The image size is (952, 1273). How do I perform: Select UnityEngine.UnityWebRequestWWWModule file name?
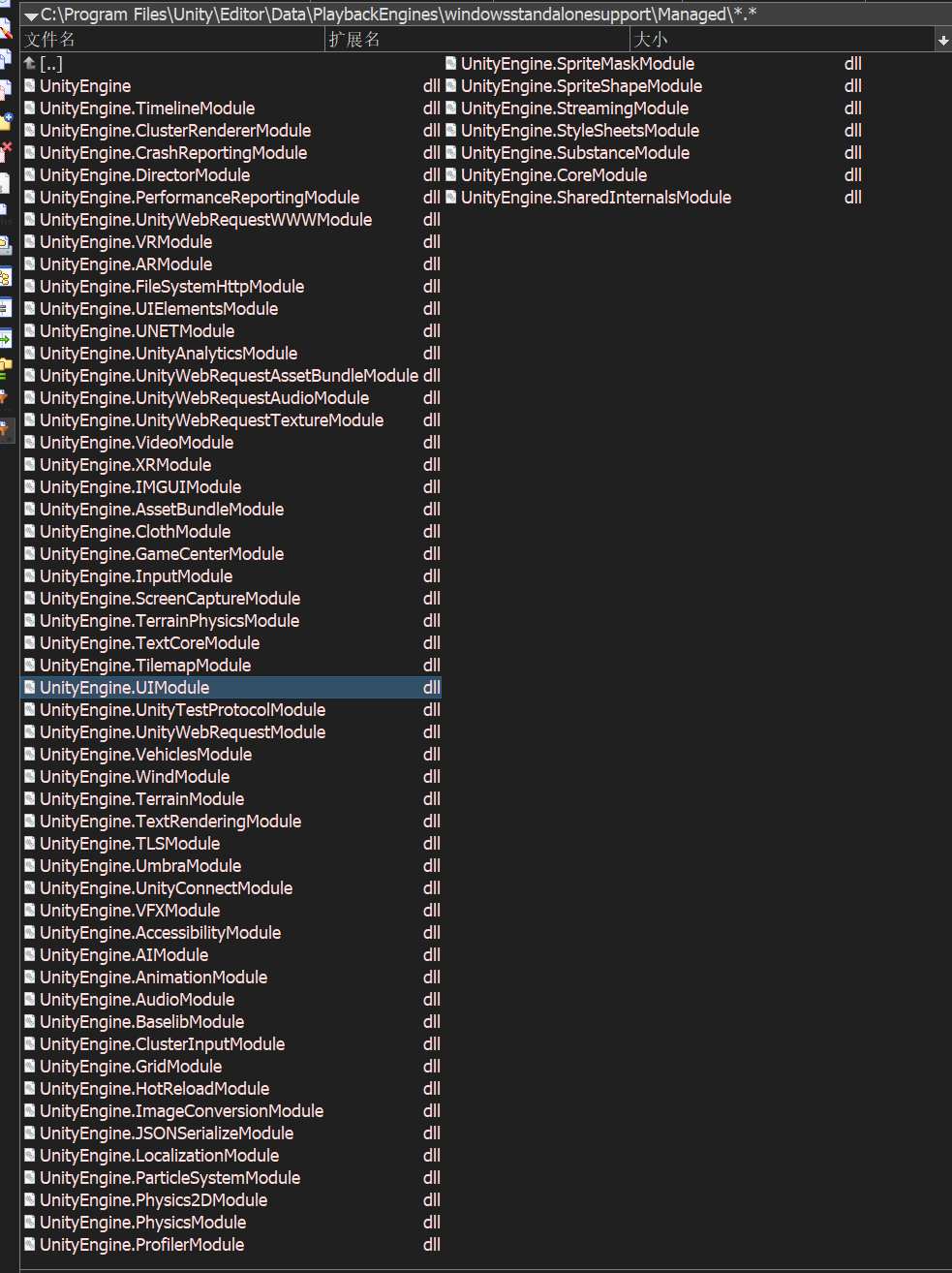coord(206,220)
